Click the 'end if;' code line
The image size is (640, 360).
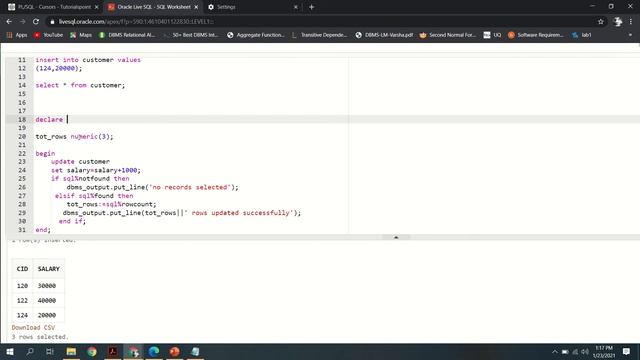(x=72, y=221)
